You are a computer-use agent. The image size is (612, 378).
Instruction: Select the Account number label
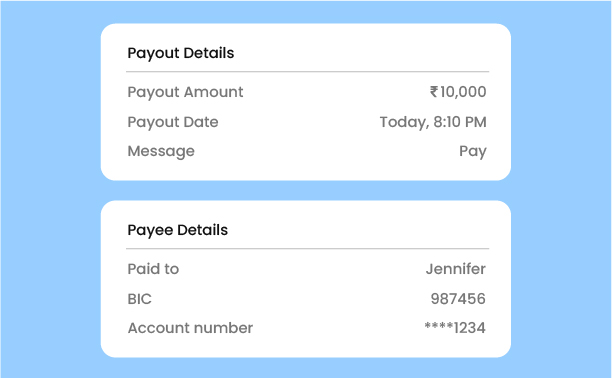point(190,328)
